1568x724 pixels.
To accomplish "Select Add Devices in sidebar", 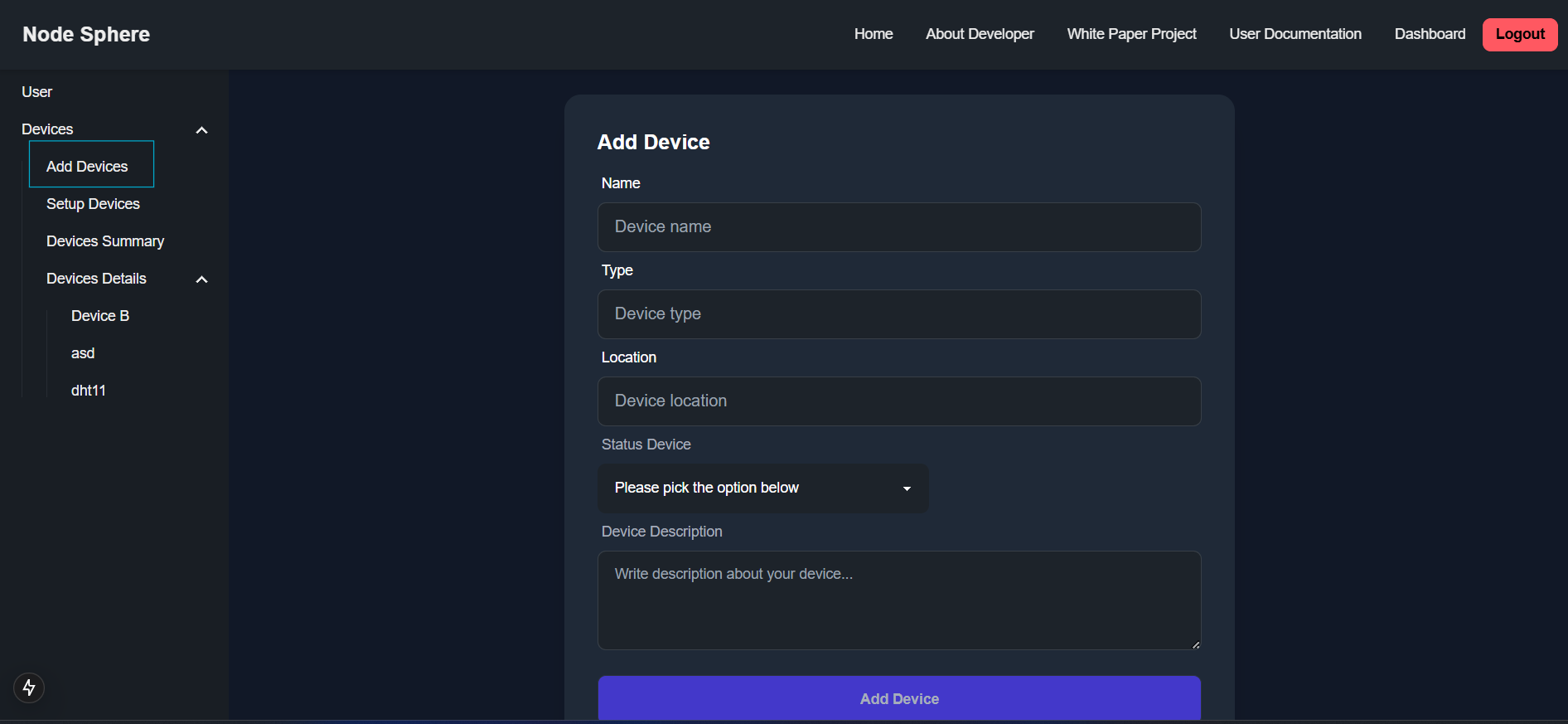I will [87, 167].
